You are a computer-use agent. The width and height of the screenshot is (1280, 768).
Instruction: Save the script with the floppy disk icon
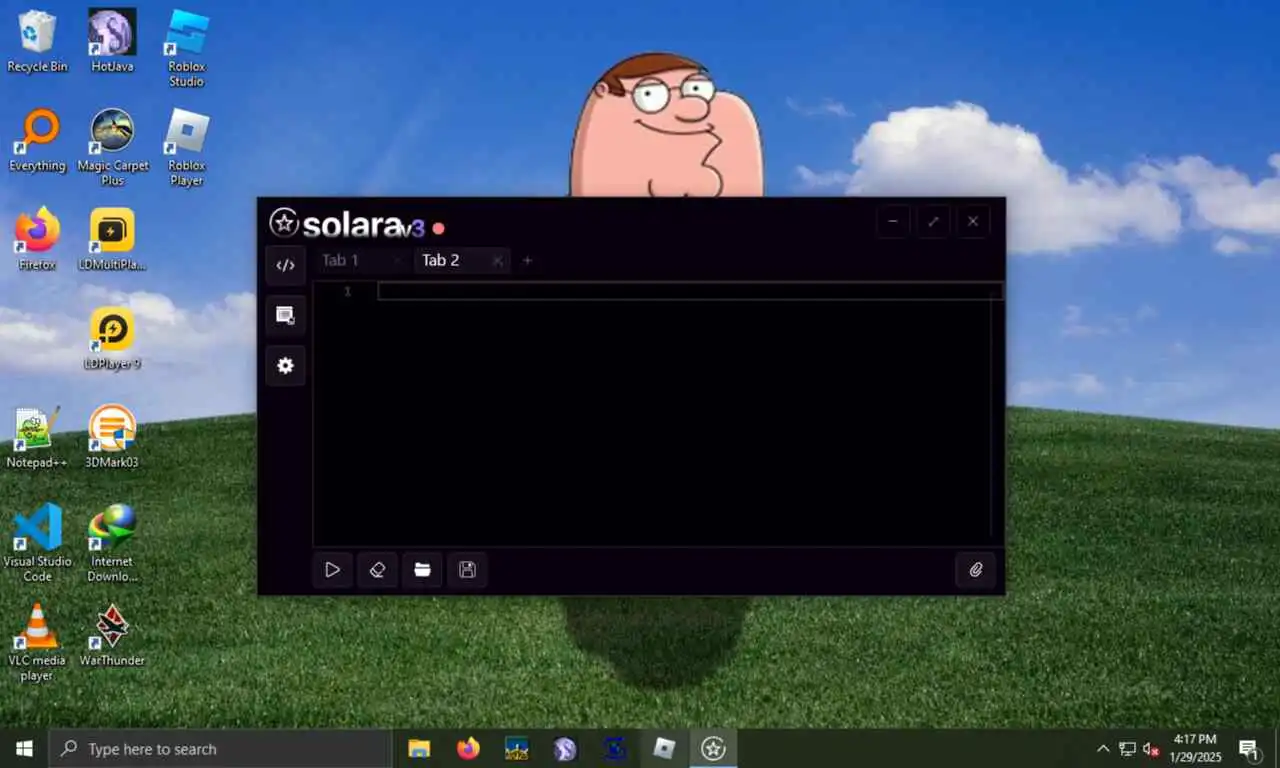(467, 570)
